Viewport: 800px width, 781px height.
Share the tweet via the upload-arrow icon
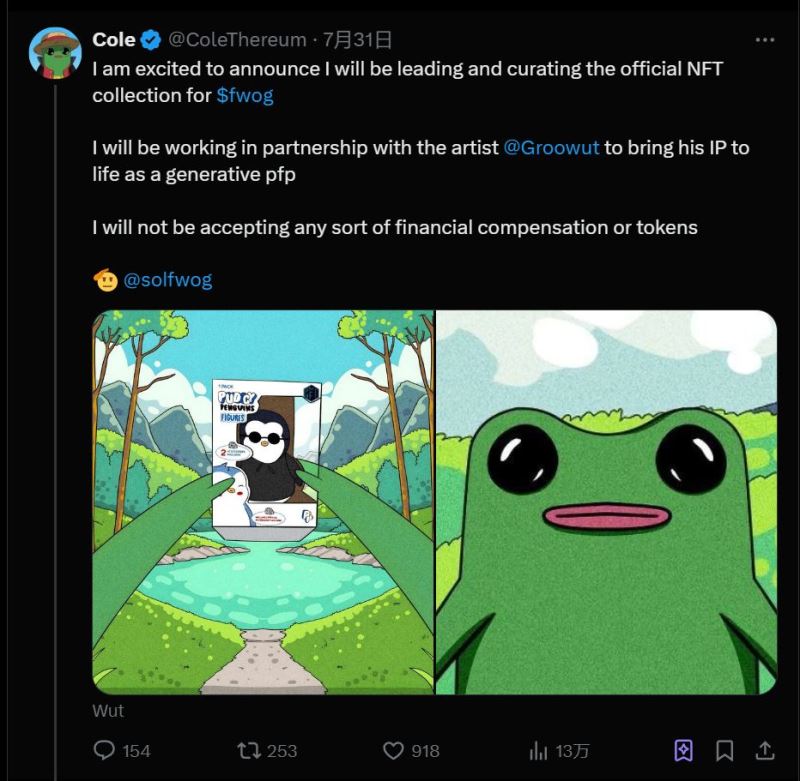[764, 750]
